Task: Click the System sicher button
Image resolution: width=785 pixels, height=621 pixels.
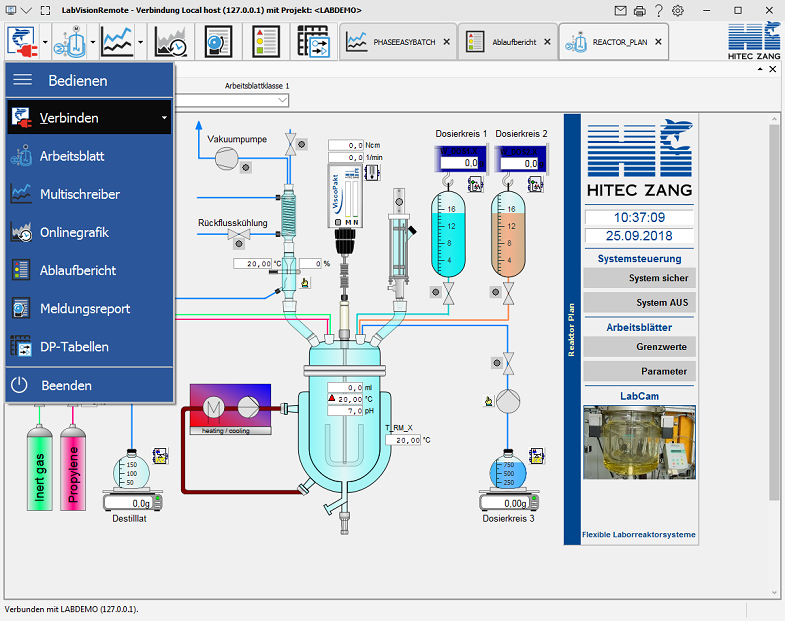Action: pos(639,278)
